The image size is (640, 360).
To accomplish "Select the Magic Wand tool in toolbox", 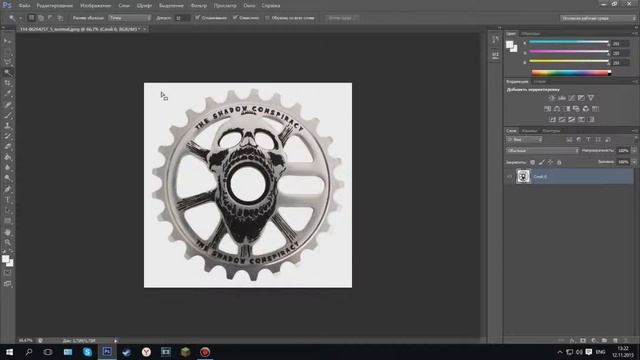I will tap(7, 73).
